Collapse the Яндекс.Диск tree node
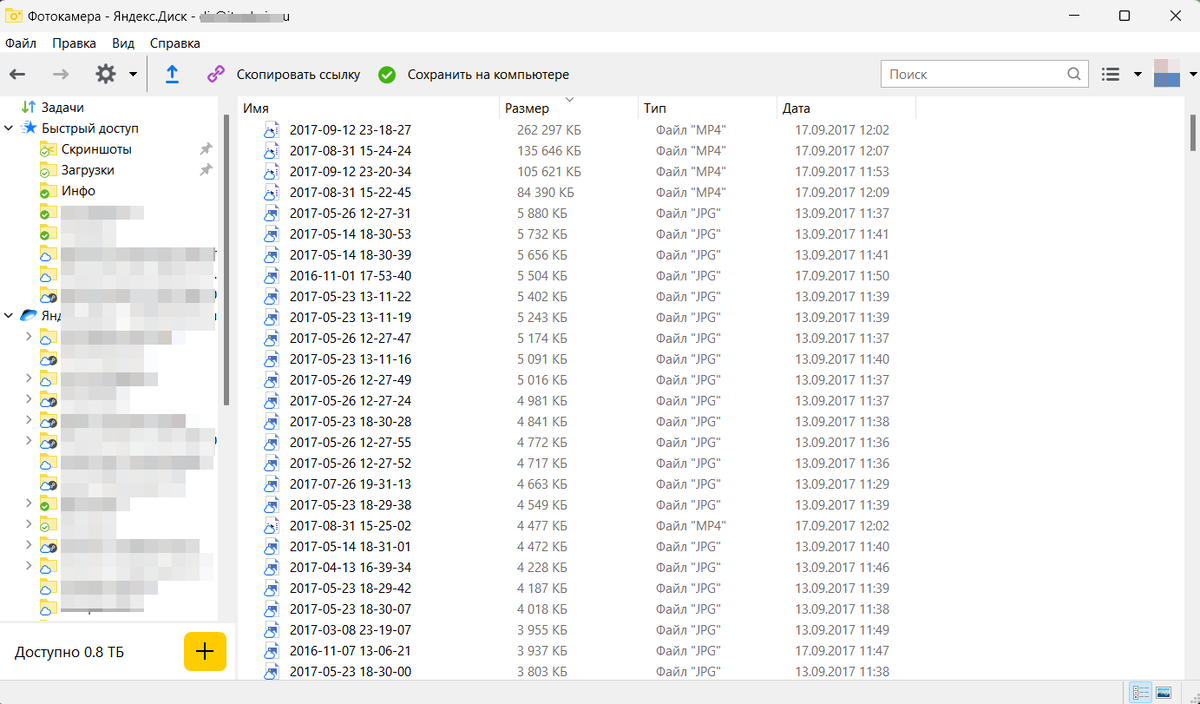1200x704 pixels. (9, 315)
